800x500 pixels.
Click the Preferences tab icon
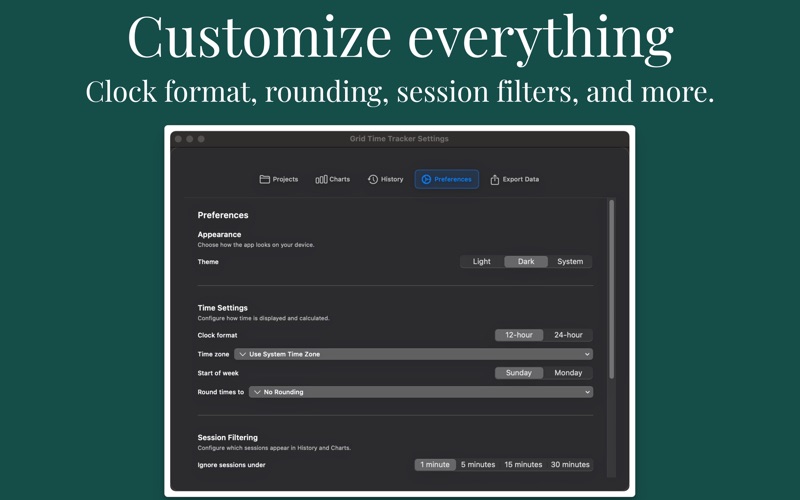click(426, 179)
